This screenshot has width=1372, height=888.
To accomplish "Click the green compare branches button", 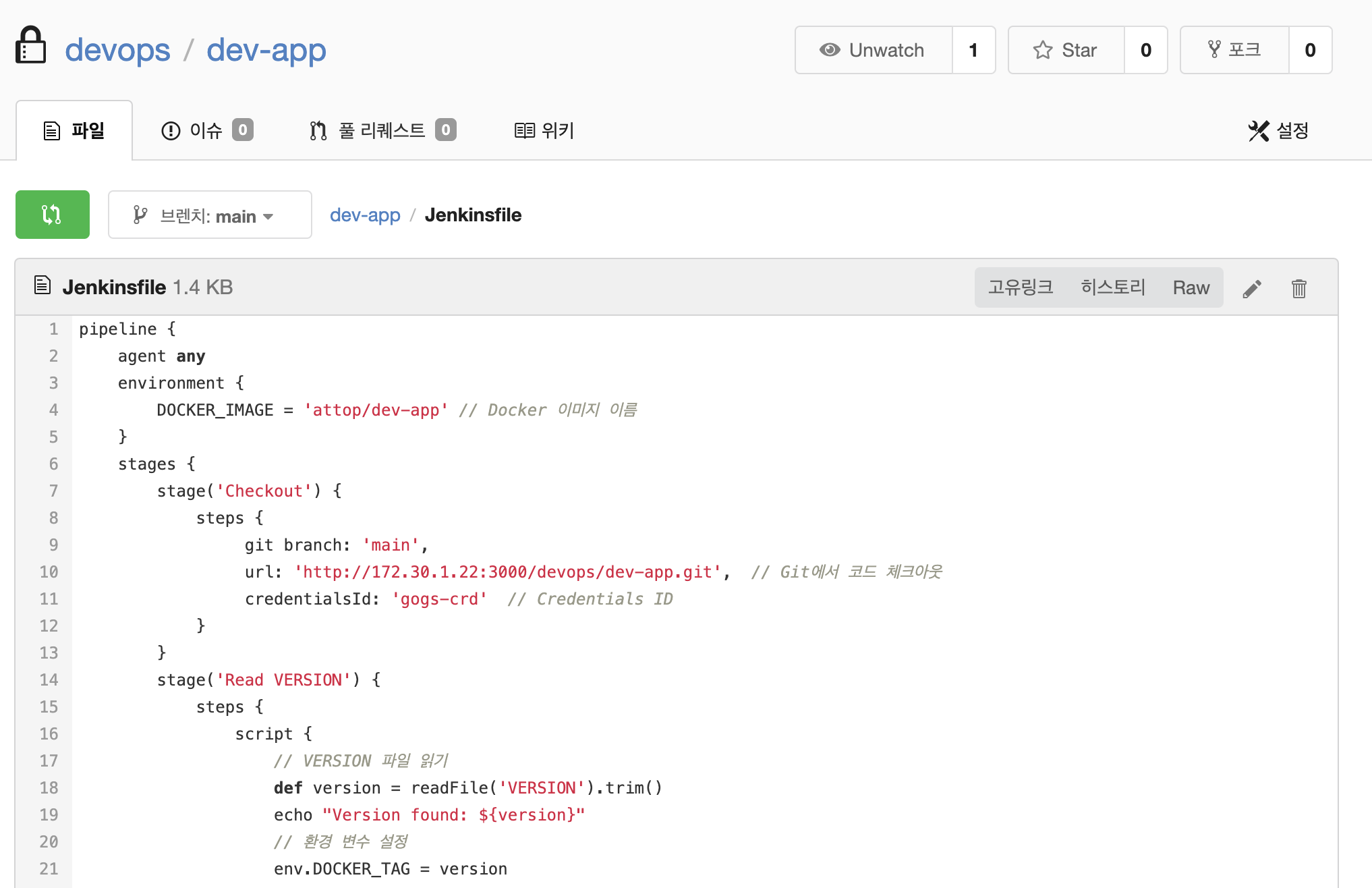I will (x=52, y=215).
